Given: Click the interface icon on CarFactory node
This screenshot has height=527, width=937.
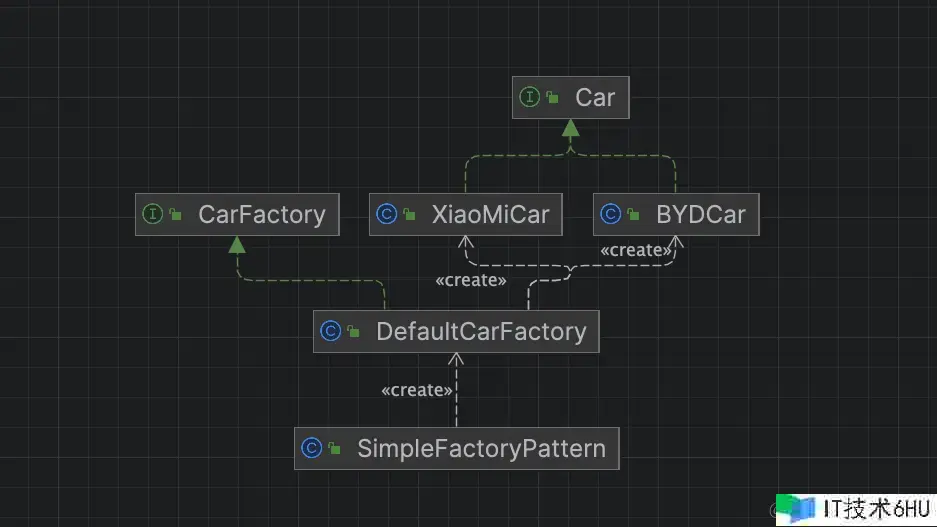Looking at the screenshot, I should (153, 214).
